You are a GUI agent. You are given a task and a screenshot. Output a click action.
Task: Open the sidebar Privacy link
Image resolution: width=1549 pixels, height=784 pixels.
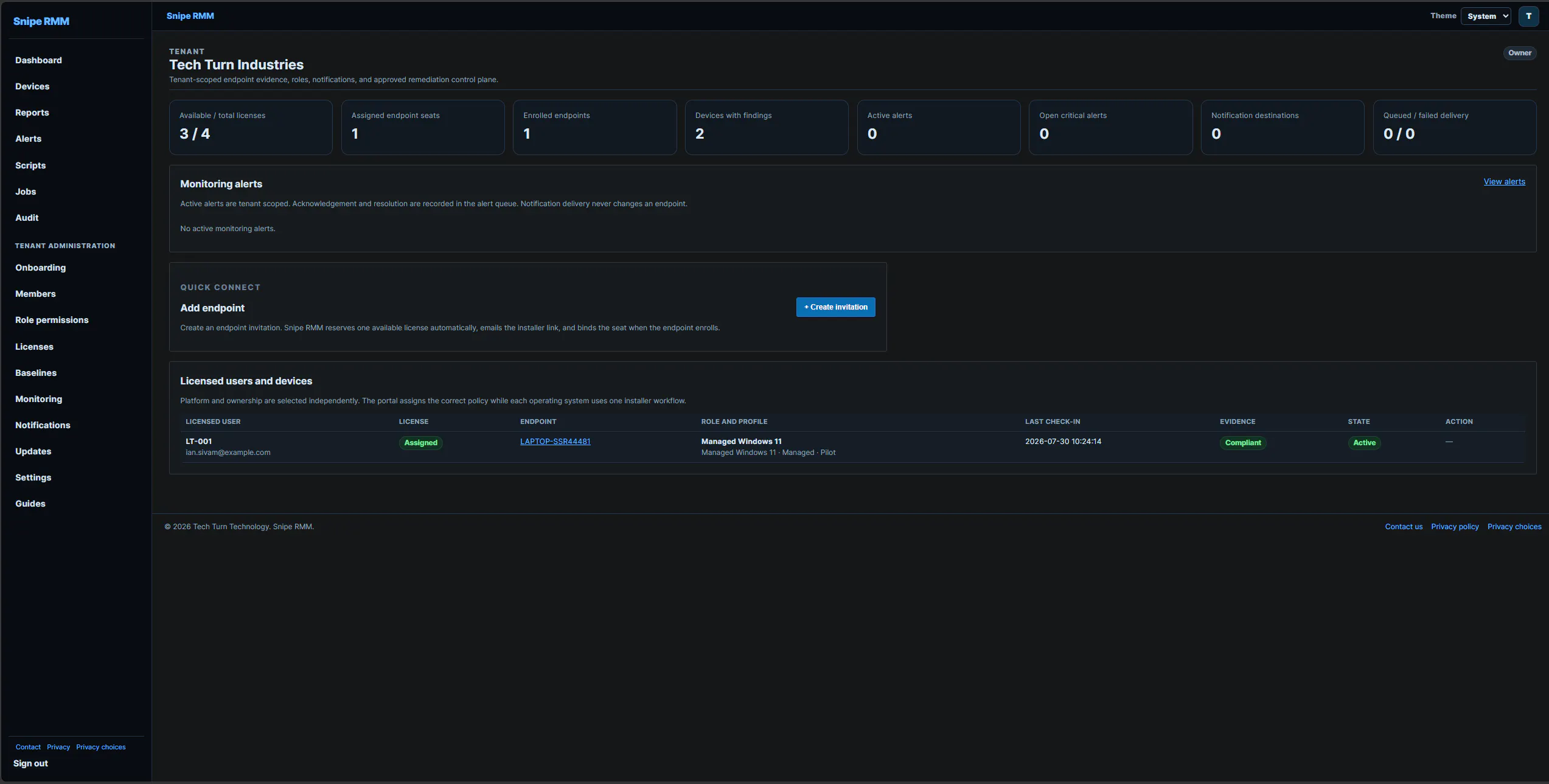(58, 747)
